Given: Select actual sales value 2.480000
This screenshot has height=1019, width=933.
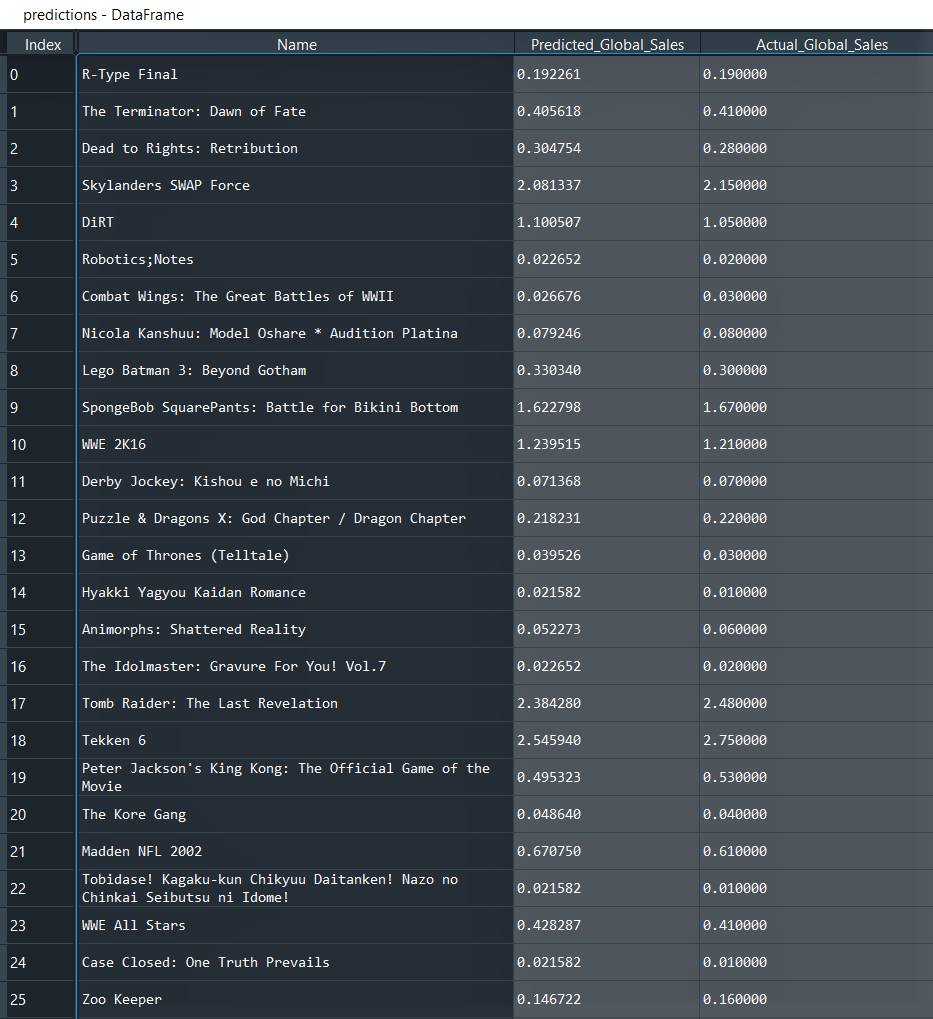Looking at the screenshot, I should click(x=817, y=704).
